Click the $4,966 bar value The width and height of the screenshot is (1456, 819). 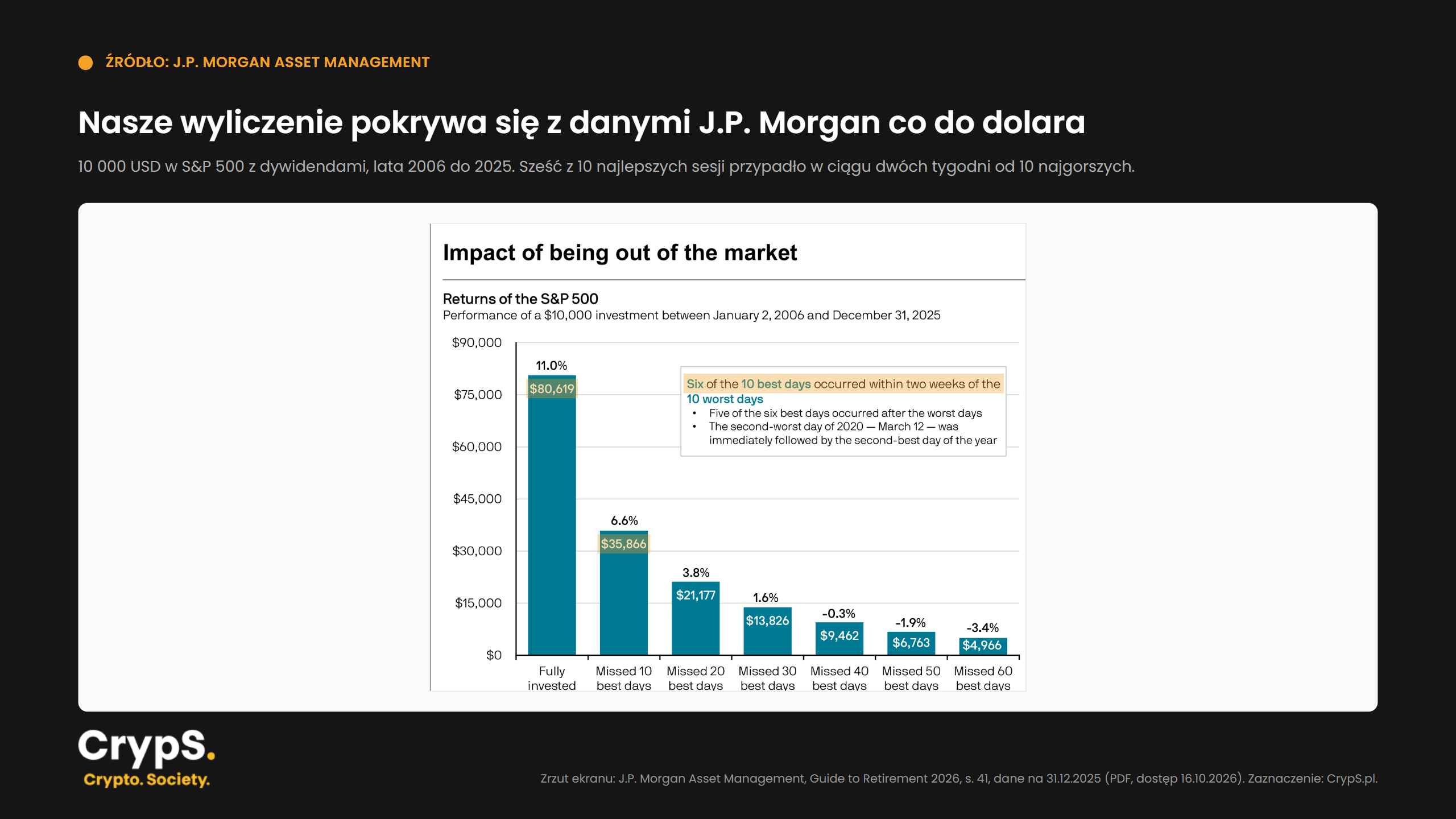point(982,646)
